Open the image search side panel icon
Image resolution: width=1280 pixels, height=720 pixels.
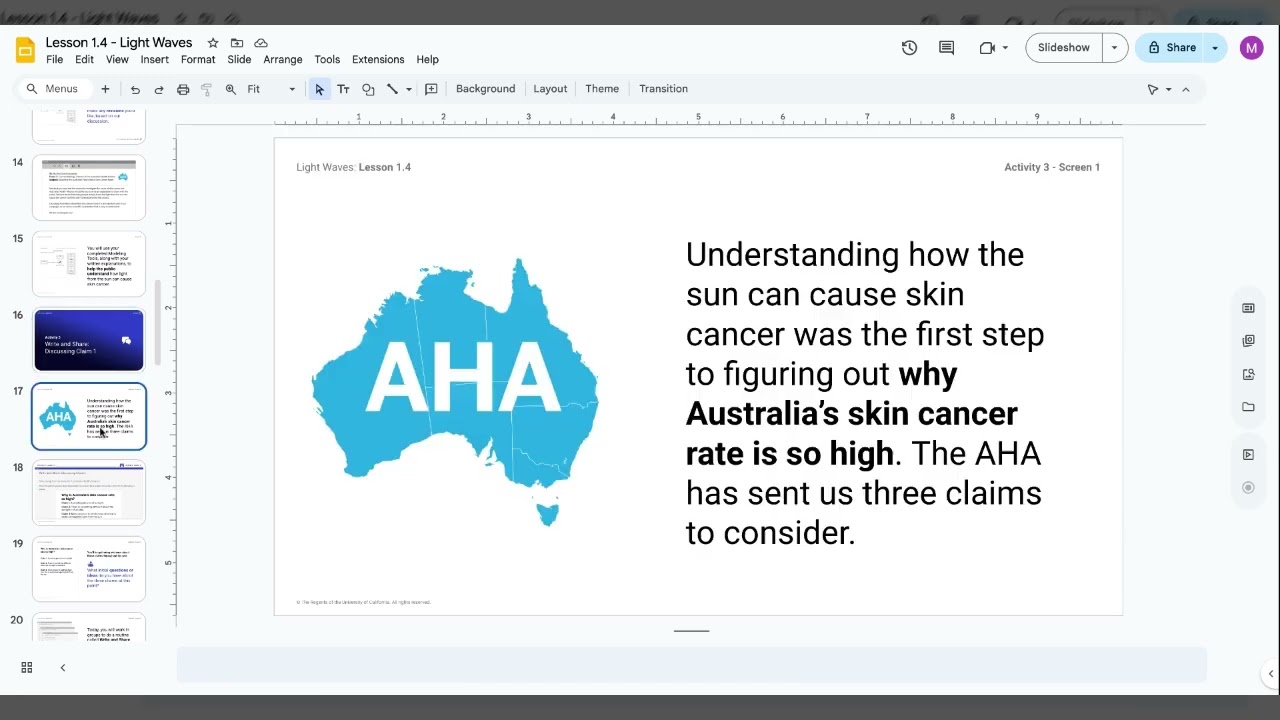coord(1248,374)
